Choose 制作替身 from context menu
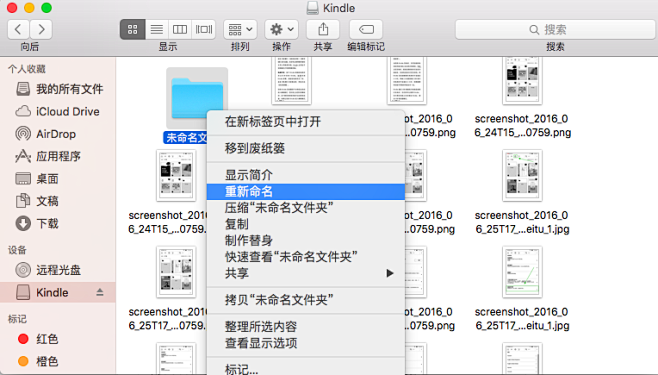 click(x=306, y=240)
